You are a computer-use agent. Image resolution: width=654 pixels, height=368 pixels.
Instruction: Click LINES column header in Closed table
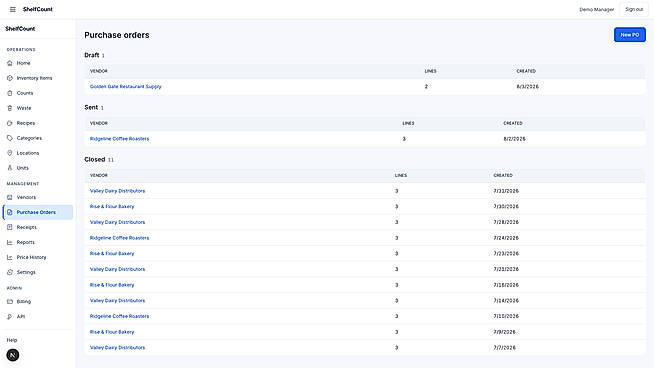point(401,175)
